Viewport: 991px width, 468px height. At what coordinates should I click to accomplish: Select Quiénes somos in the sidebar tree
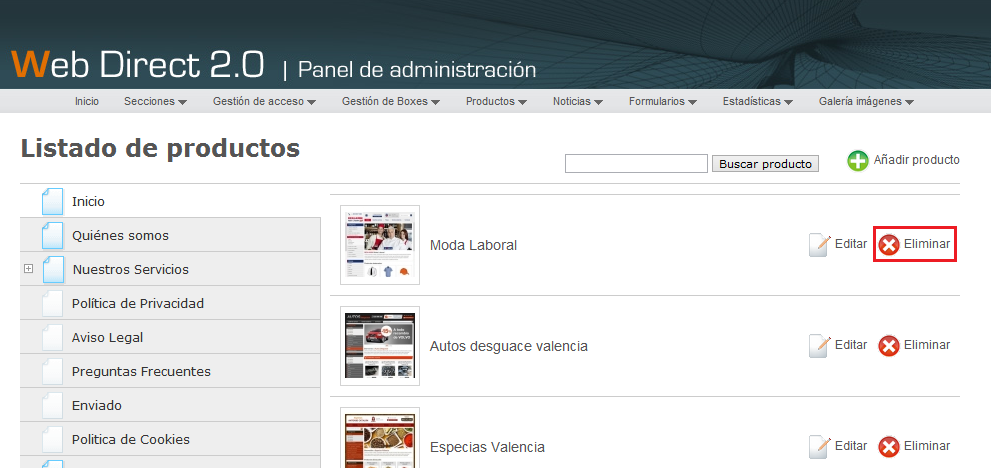point(120,236)
